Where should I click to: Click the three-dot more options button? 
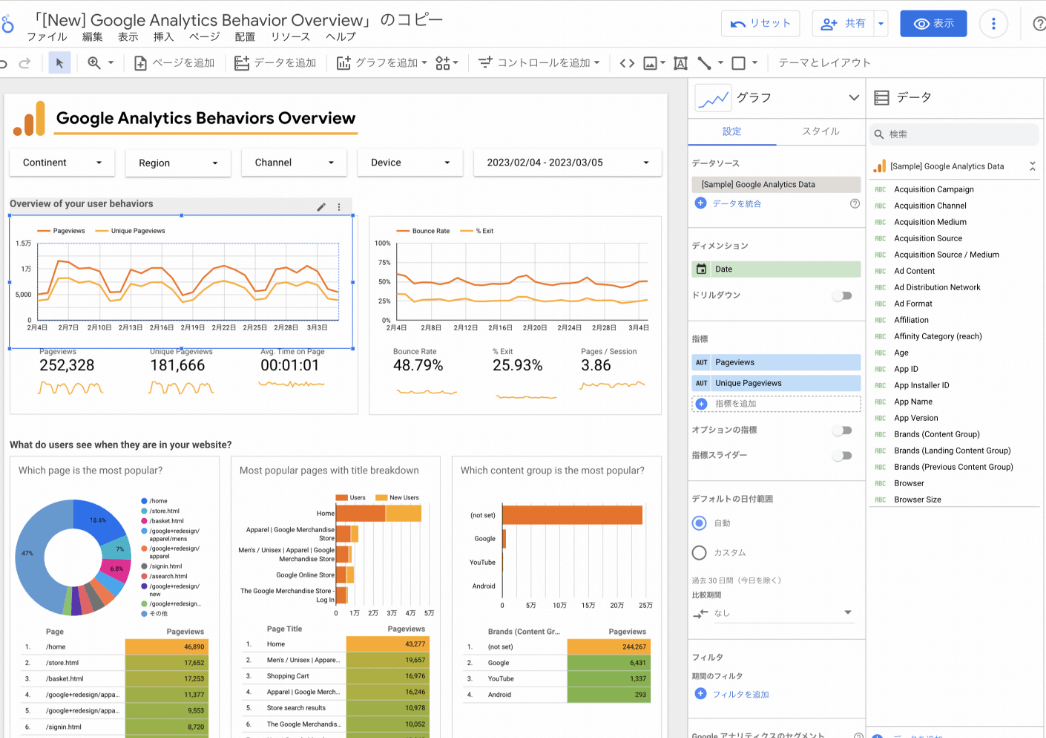993,24
